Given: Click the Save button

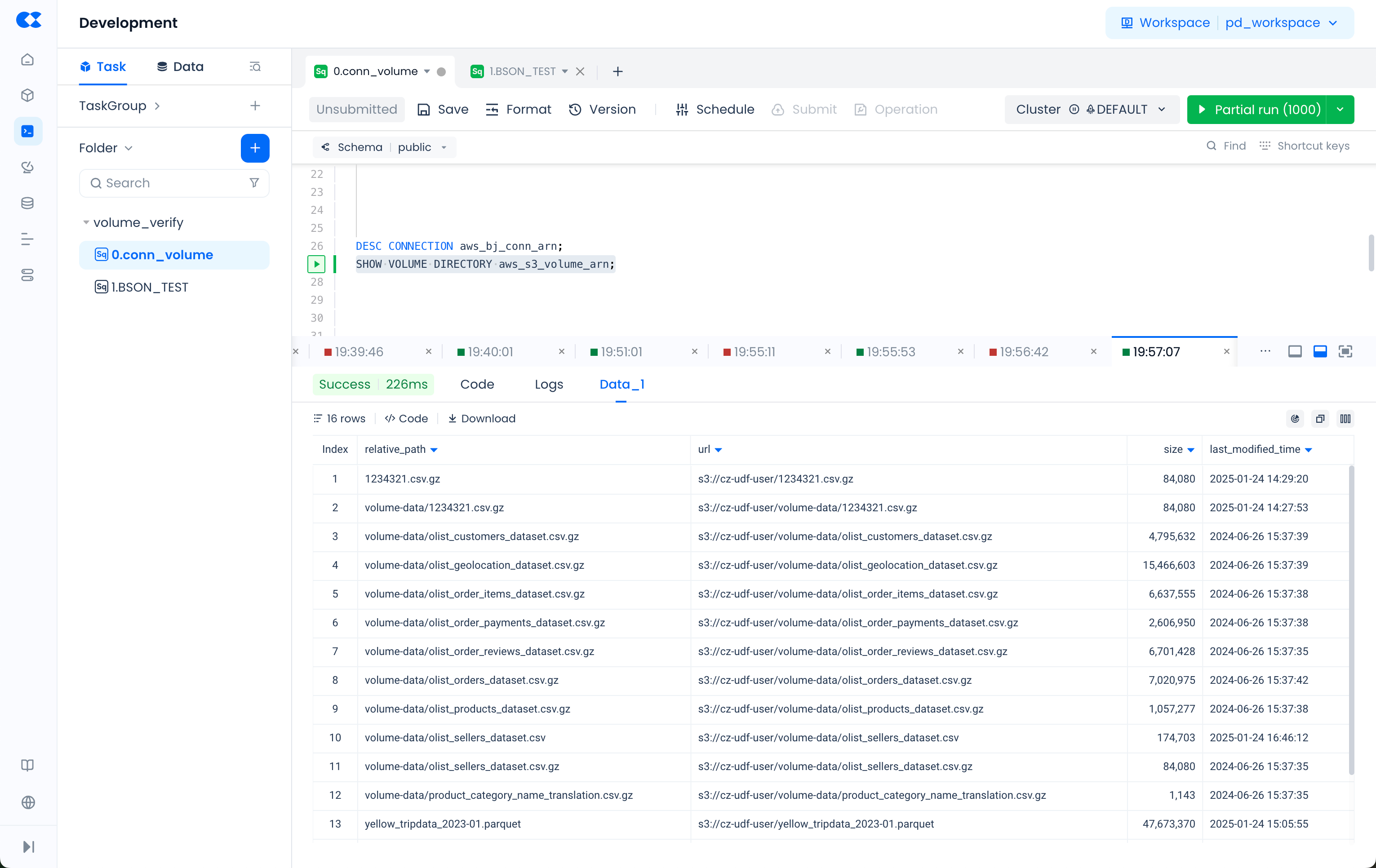Looking at the screenshot, I should coord(443,110).
